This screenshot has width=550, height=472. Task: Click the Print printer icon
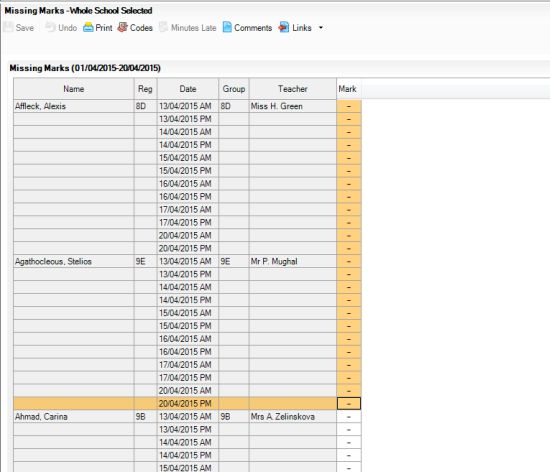(x=88, y=27)
